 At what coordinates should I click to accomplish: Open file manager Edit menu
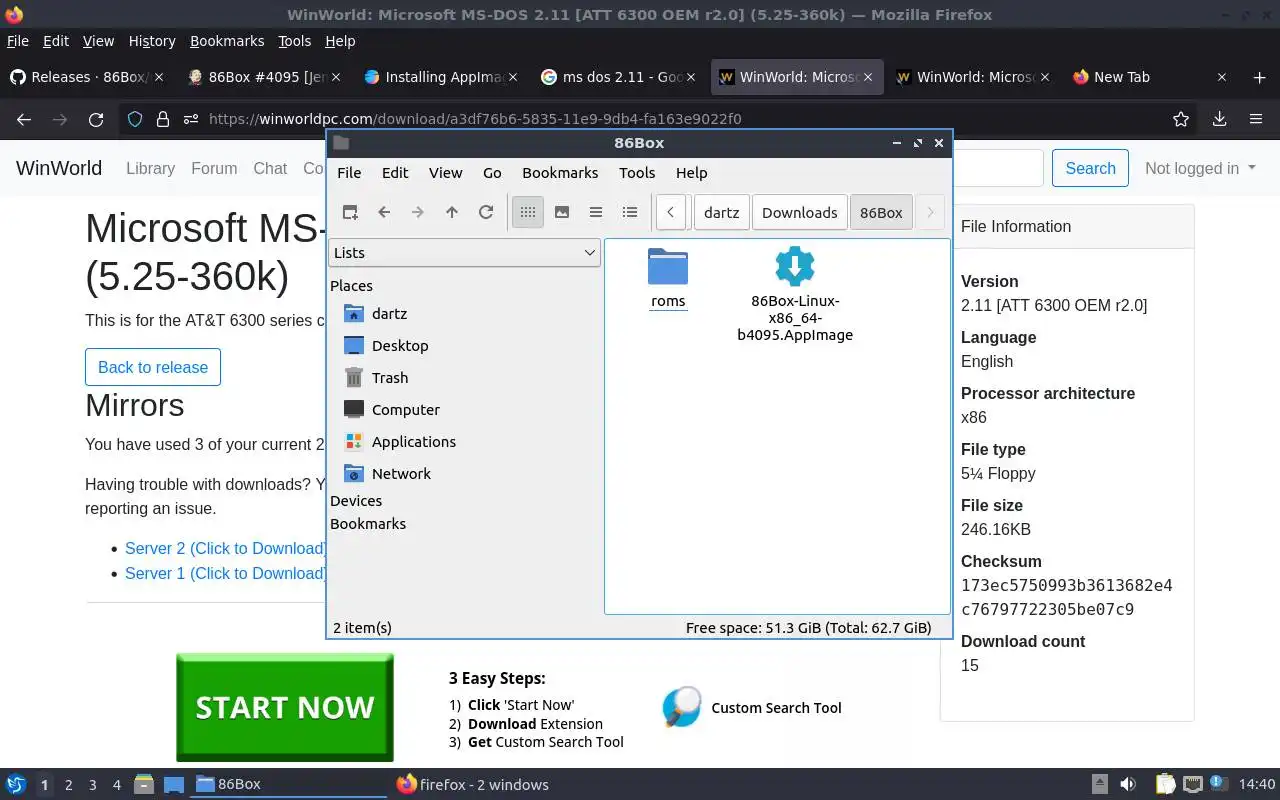point(395,172)
